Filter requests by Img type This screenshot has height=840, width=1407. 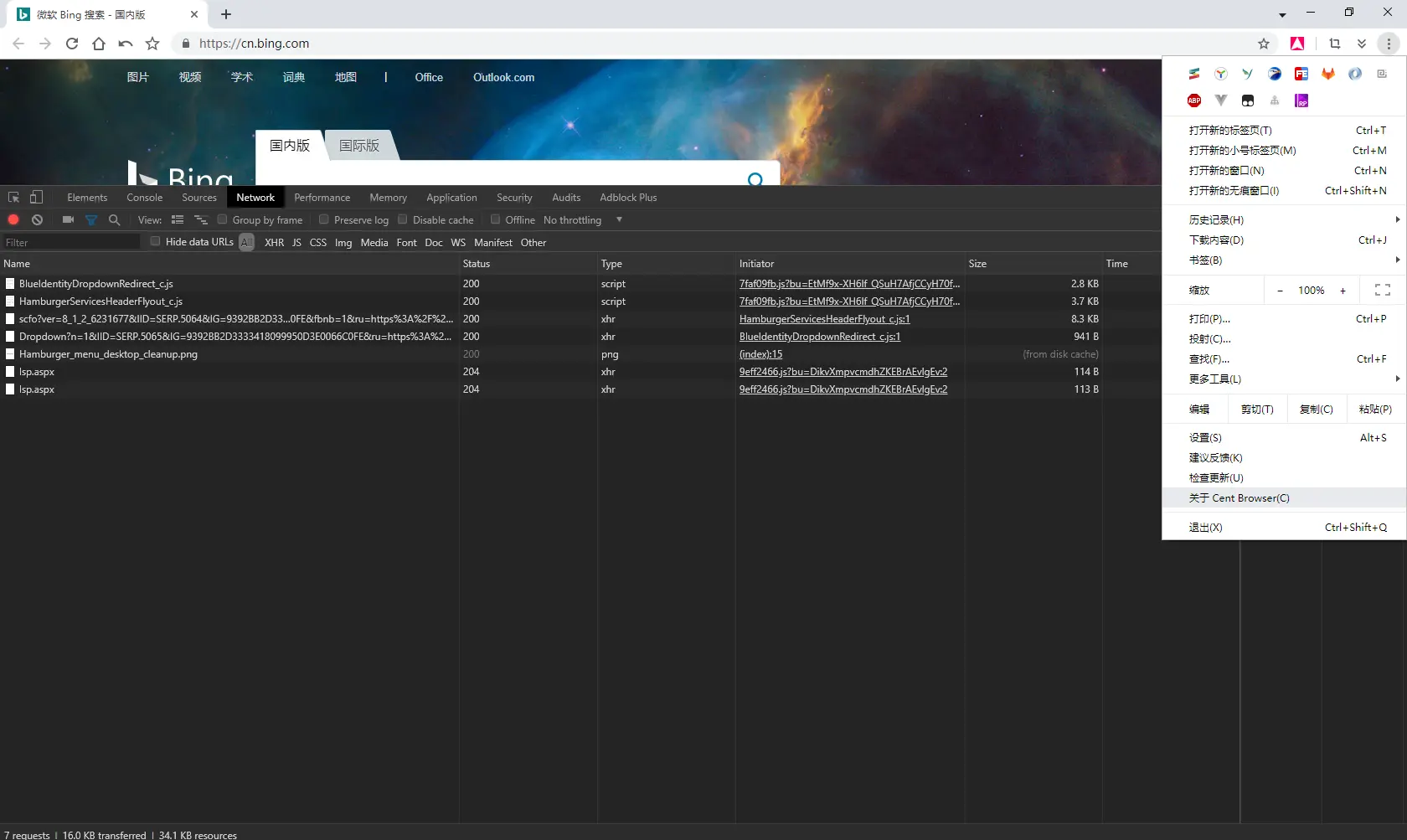(x=343, y=243)
